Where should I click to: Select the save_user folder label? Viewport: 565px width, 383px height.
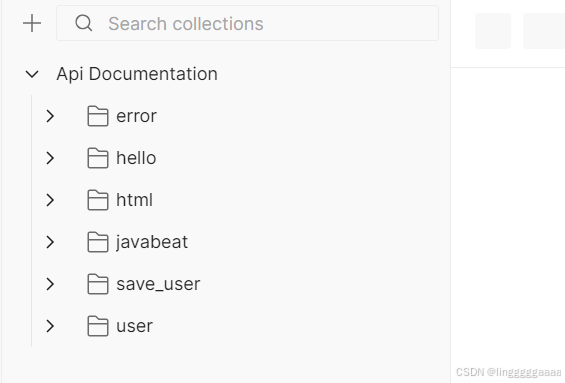coord(158,284)
